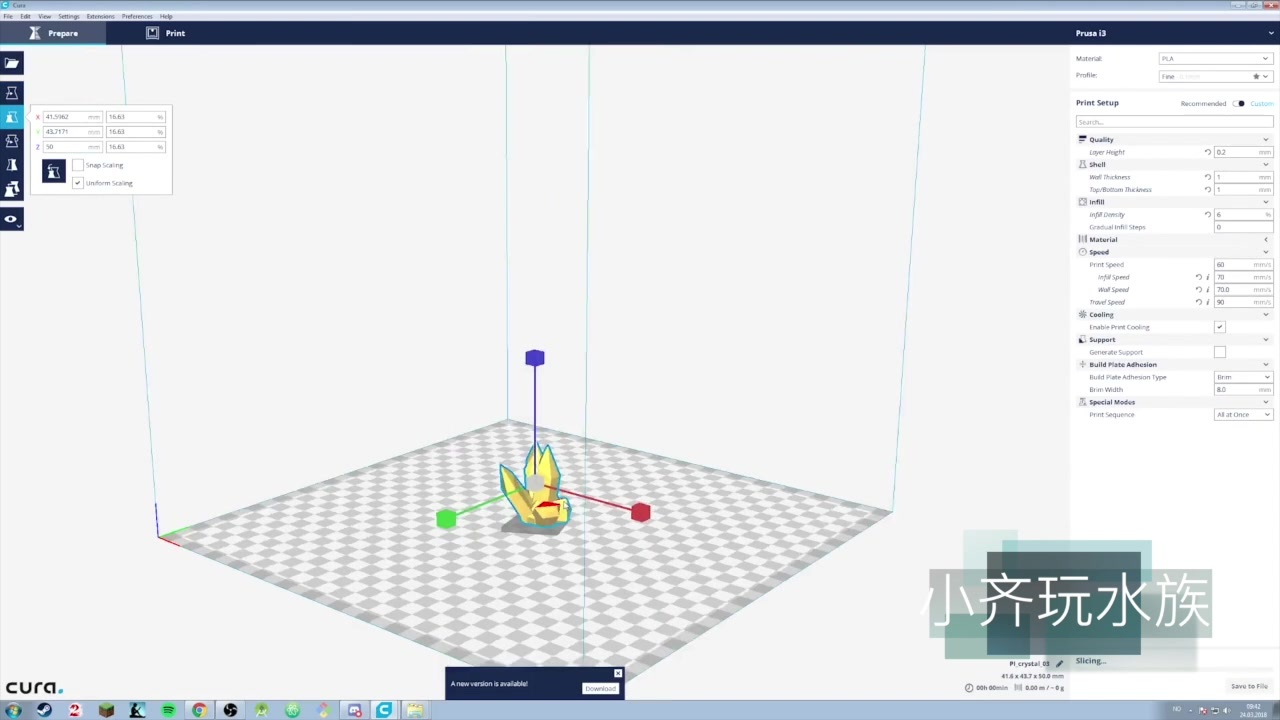Collapse the Infill section
Viewport: 1280px width, 720px height.
[x=1174, y=202]
